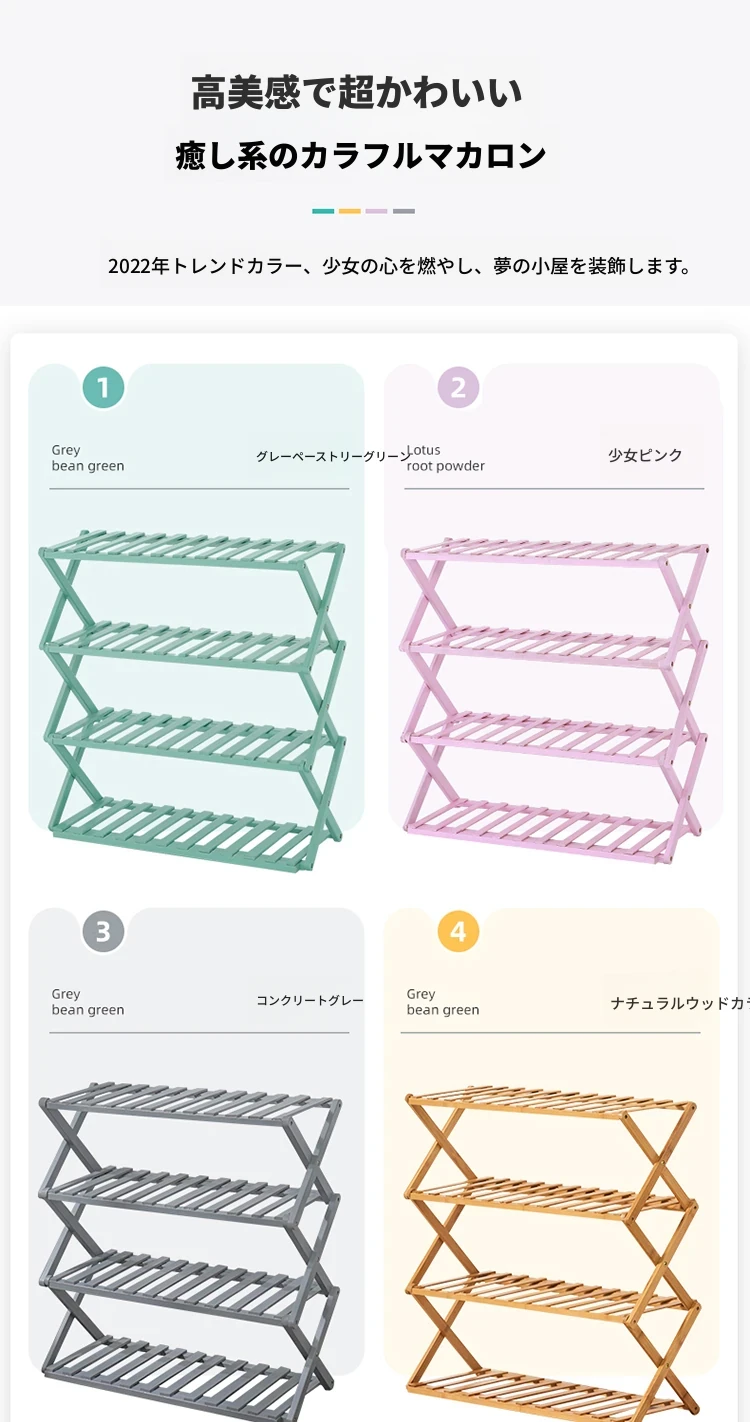Click the grey color dash

[x=404, y=211]
